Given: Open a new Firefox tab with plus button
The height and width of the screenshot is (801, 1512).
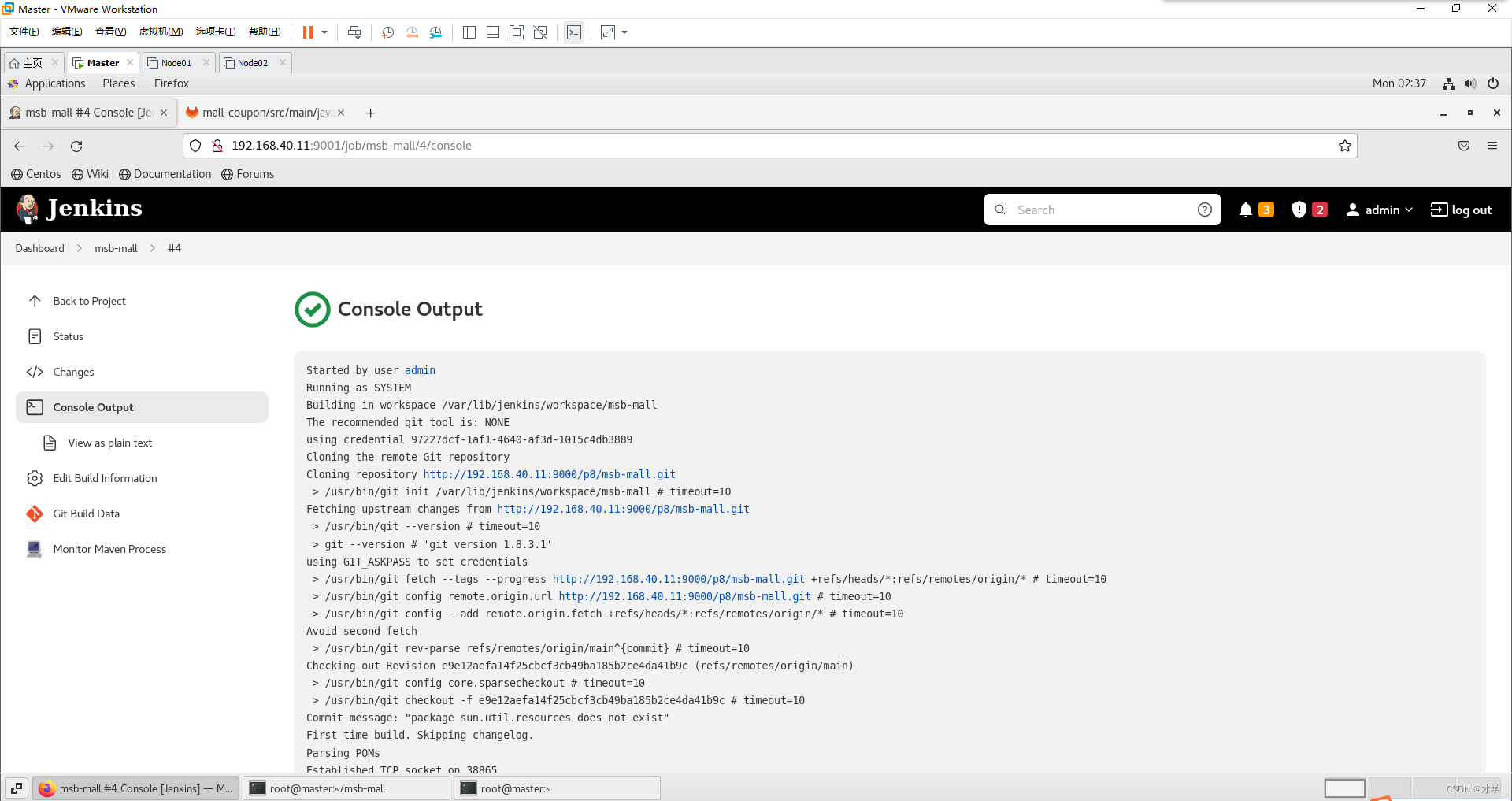Looking at the screenshot, I should pos(370,113).
